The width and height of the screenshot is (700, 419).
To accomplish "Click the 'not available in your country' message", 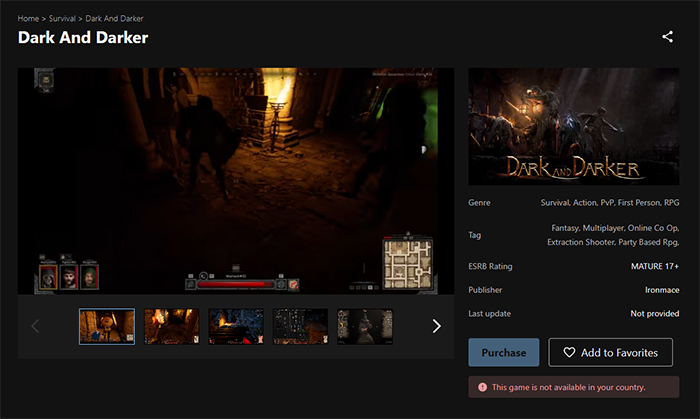I will pos(568,387).
